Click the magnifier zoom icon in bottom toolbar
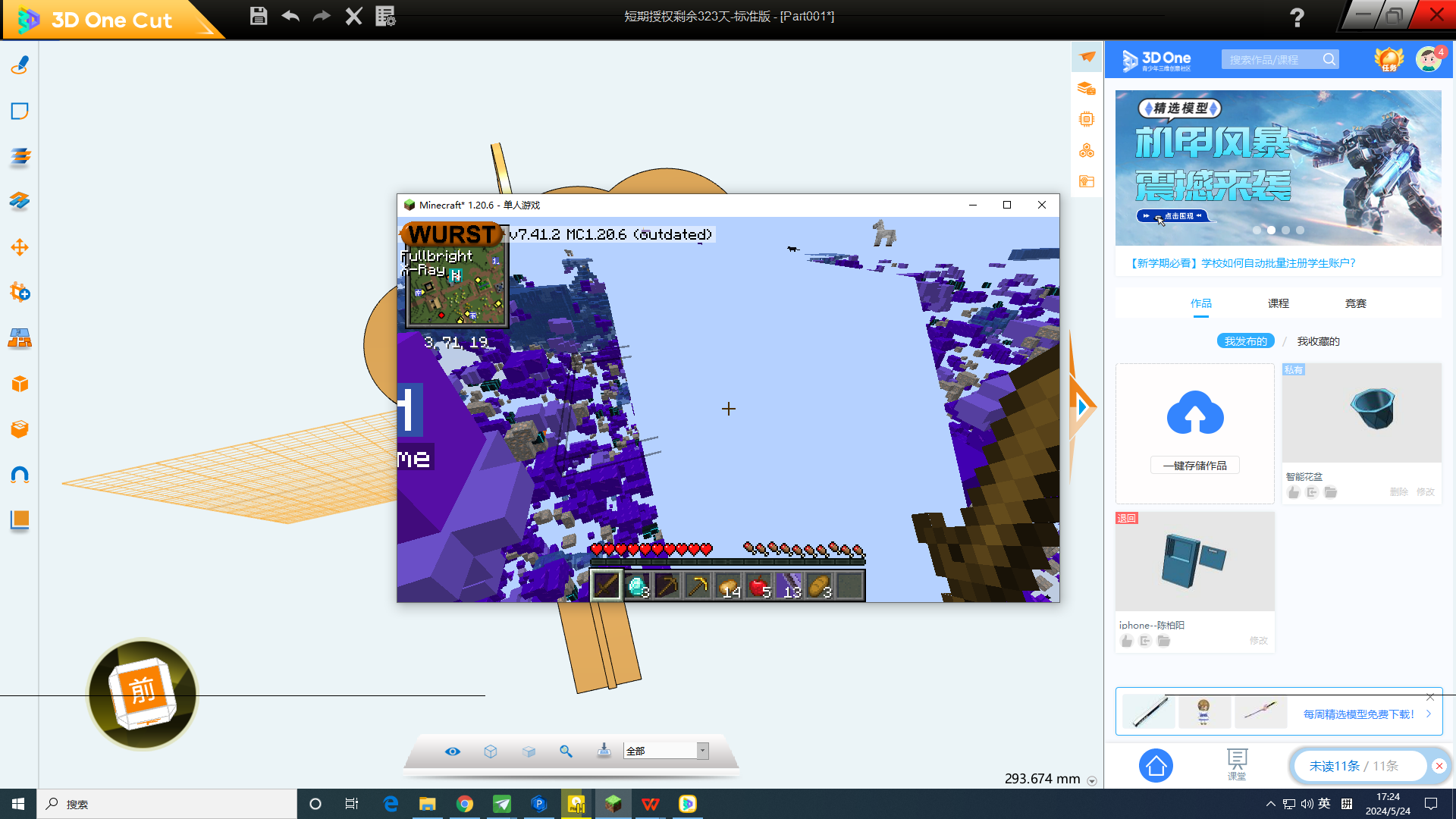This screenshot has height=819, width=1456. [566, 752]
